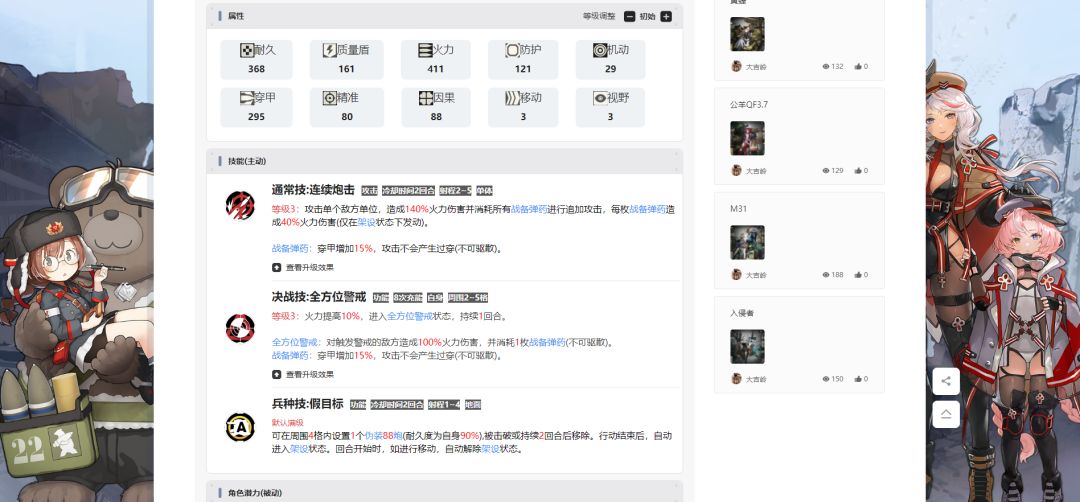
Task: Expand 查看升级效果 under 全方位警戒
Action: pyautogui.click(x=303, y=375)
